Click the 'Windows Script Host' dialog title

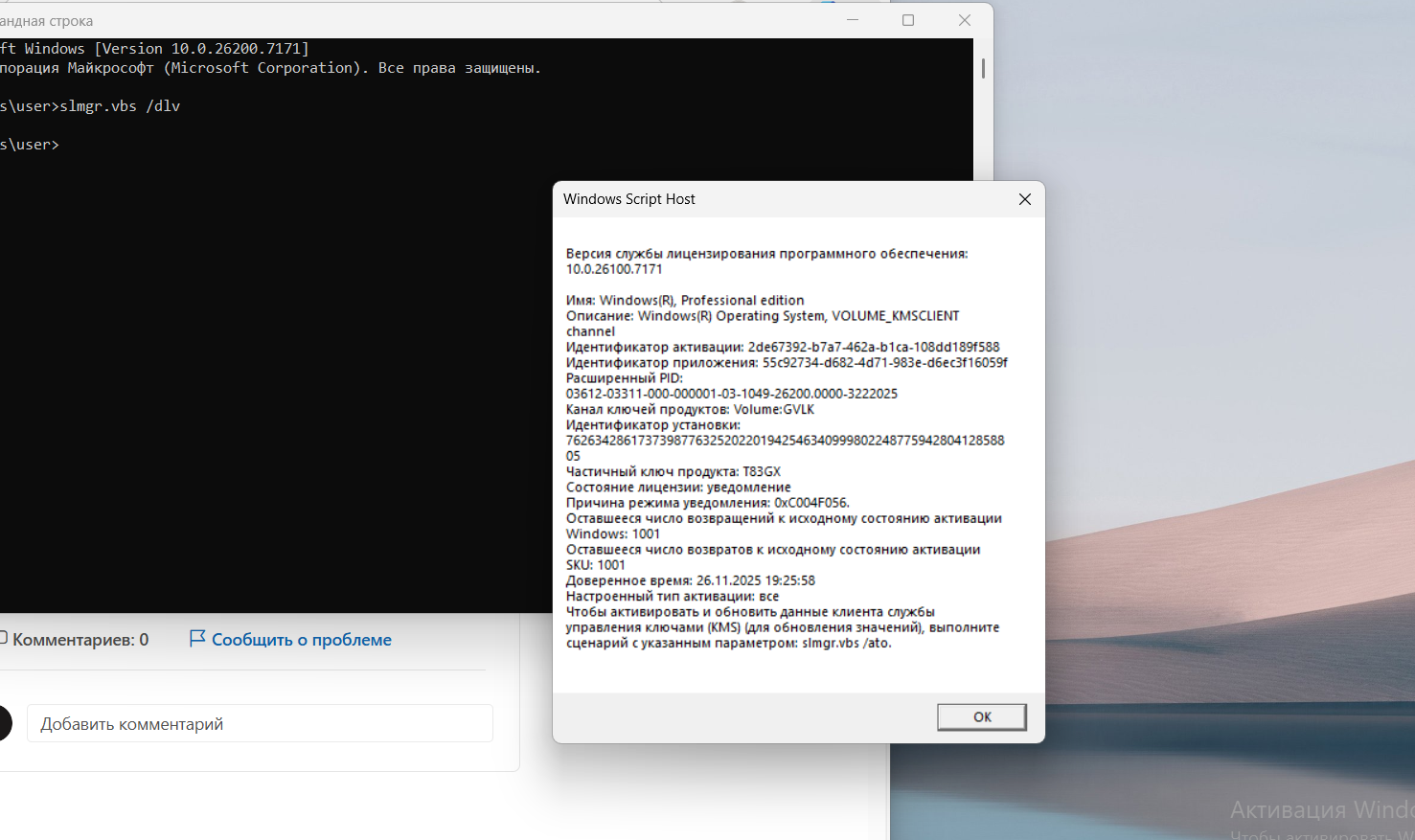pyautogui.click(x=629, y=199)
